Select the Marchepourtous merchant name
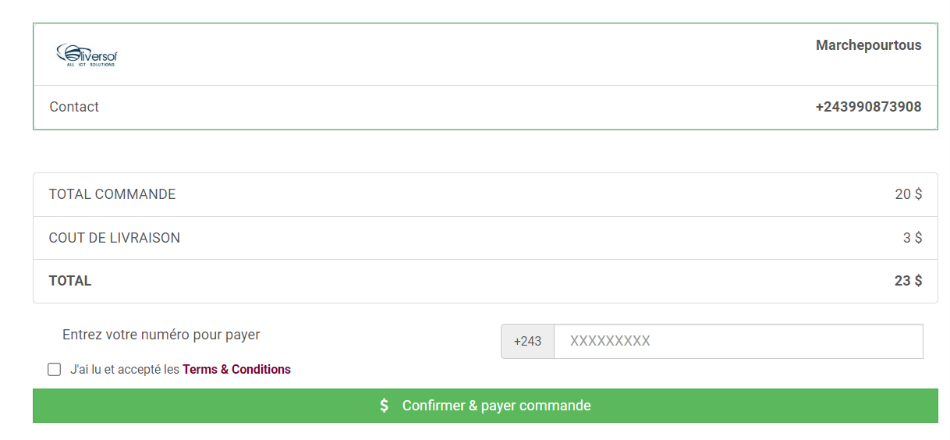 (x=868, y=45)
